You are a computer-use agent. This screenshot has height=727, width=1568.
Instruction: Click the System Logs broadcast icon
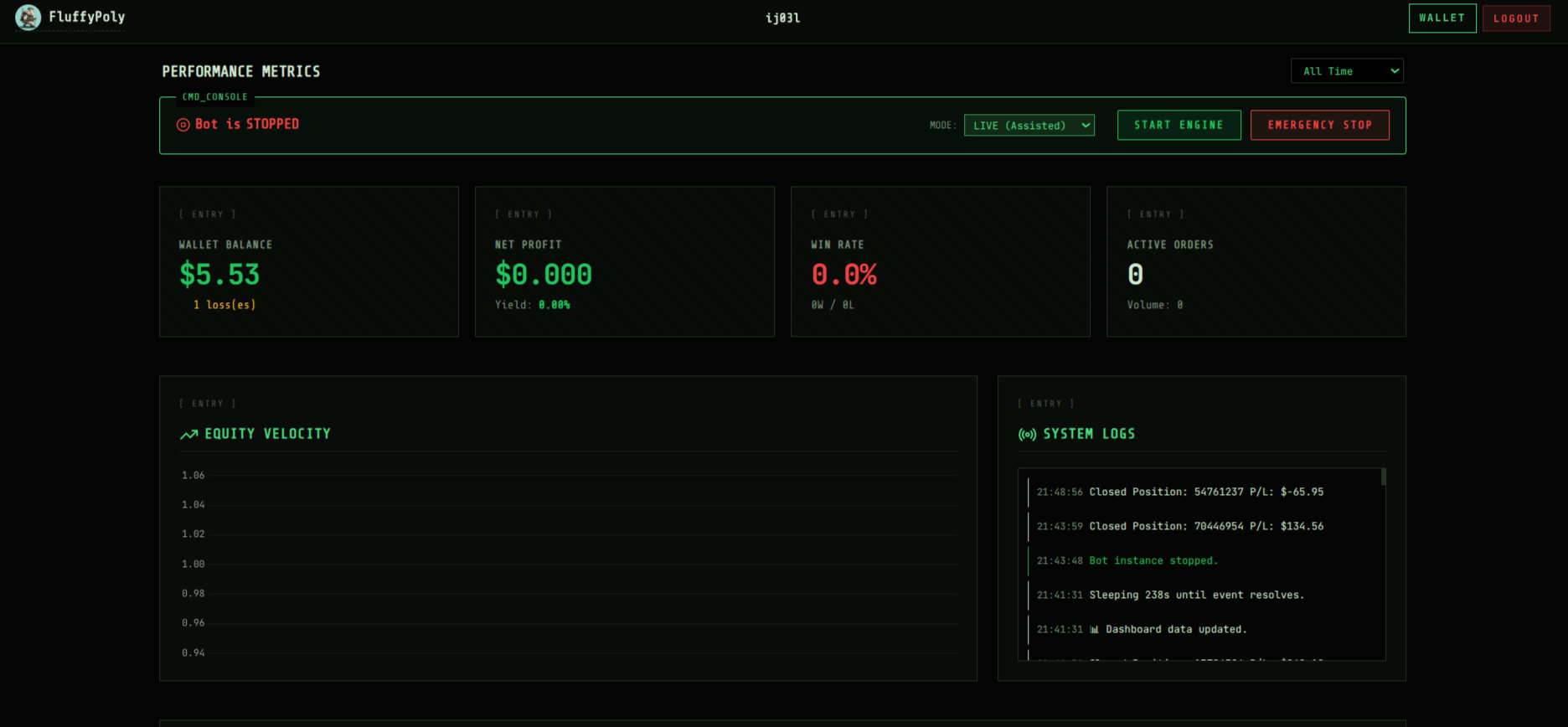tap(1027, 434)
